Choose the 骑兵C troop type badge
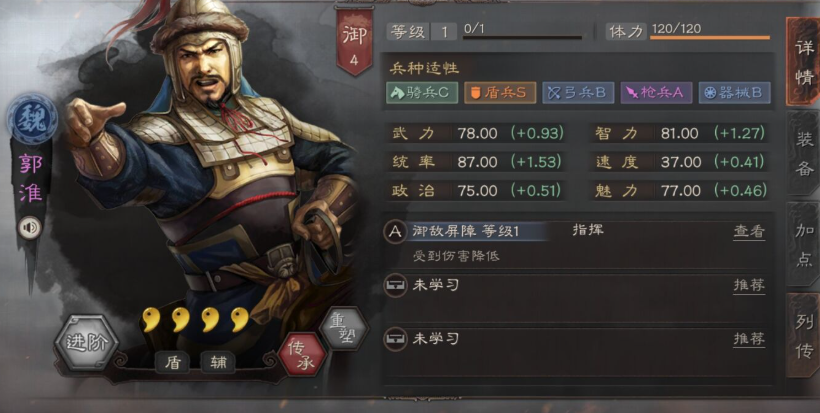Screen dimensions: 820x413 pyautogui.click(x=423, y=93)
